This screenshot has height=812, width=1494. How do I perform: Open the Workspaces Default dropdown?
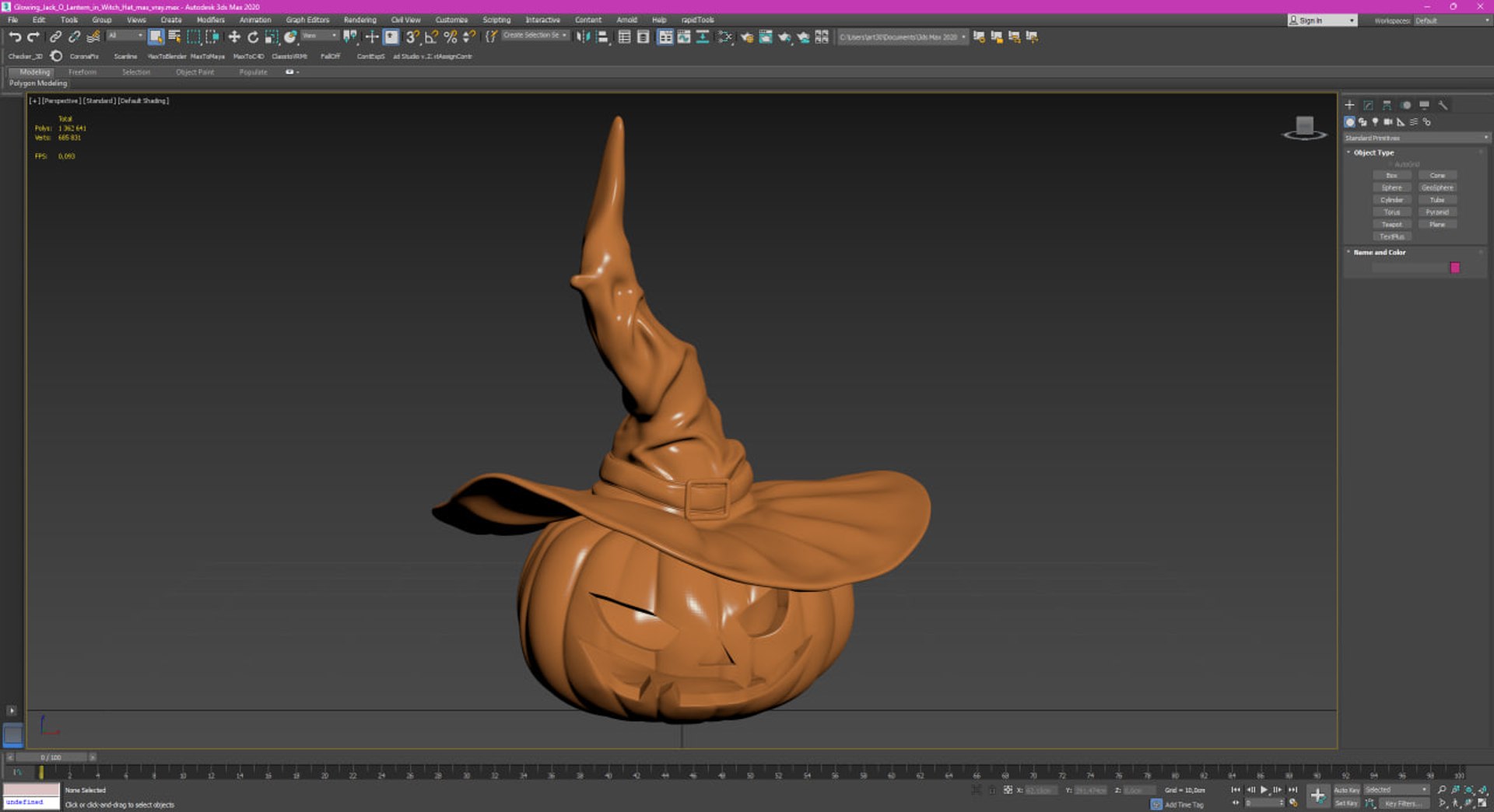pos(1451,20)
